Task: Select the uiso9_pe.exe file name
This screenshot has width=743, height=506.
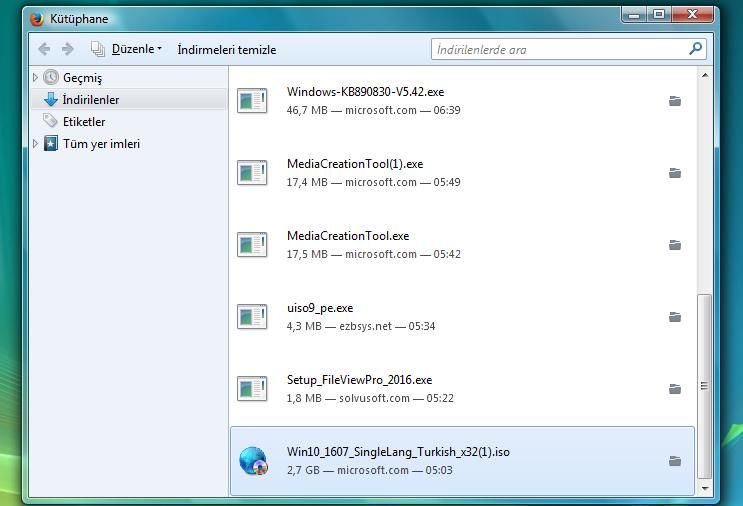Action: coord(320,308)
